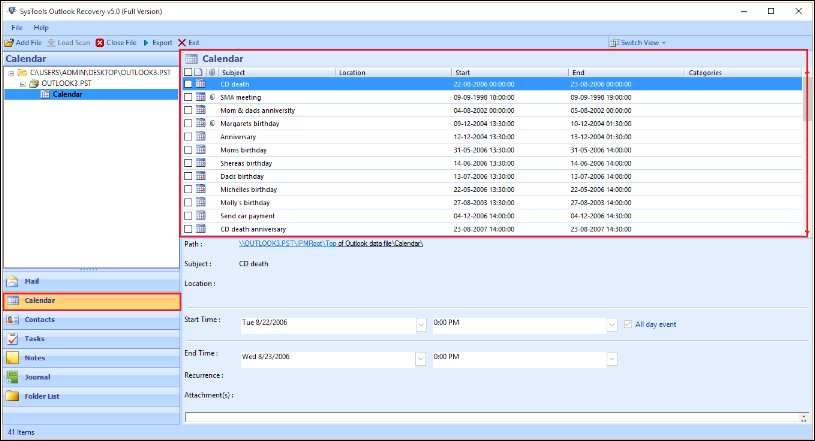
Task: Sort by the Categories column header
Action: point(743,72)
